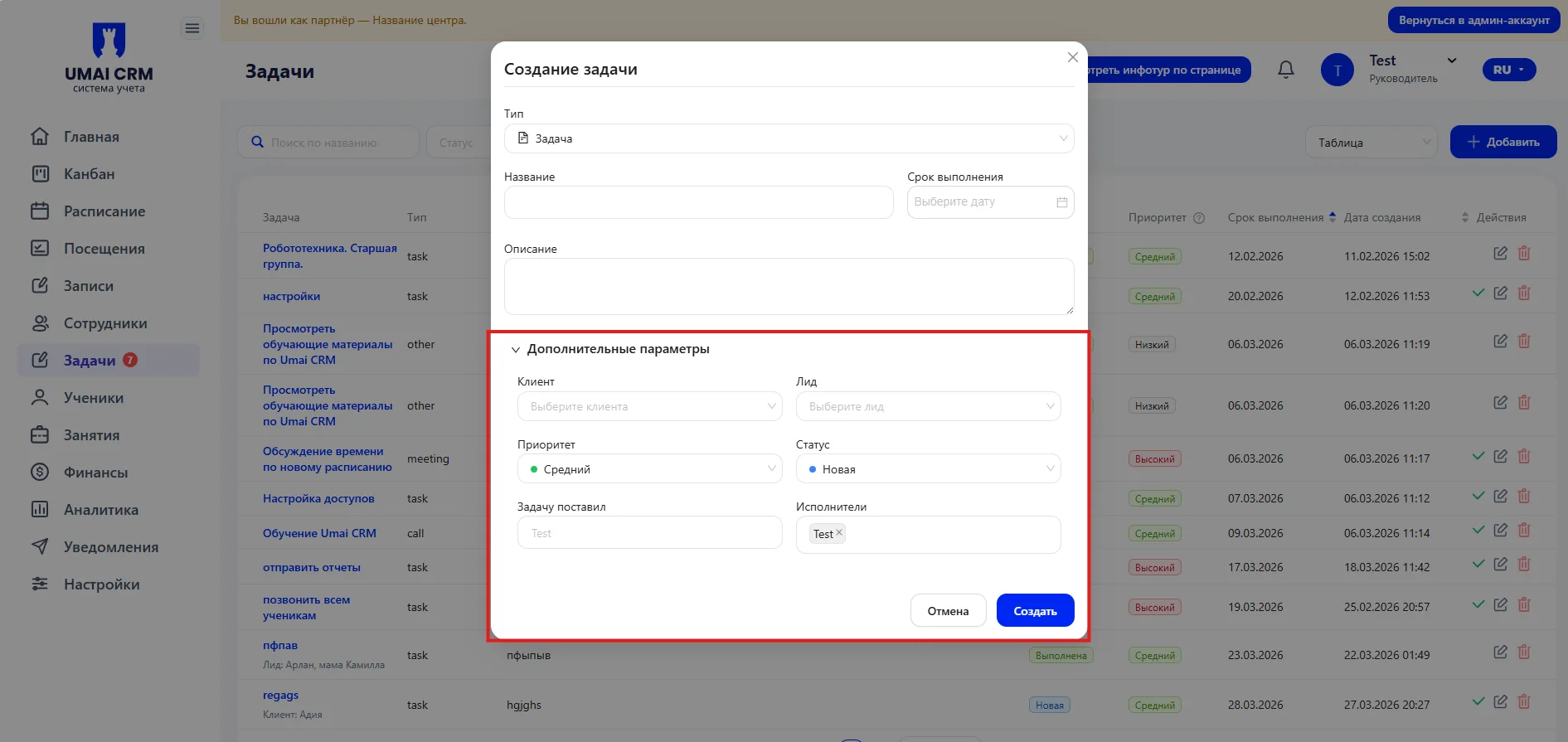1568x742 pixels.
Task: Open the Статус filter on task list
Action: click(x=459, y=143)
